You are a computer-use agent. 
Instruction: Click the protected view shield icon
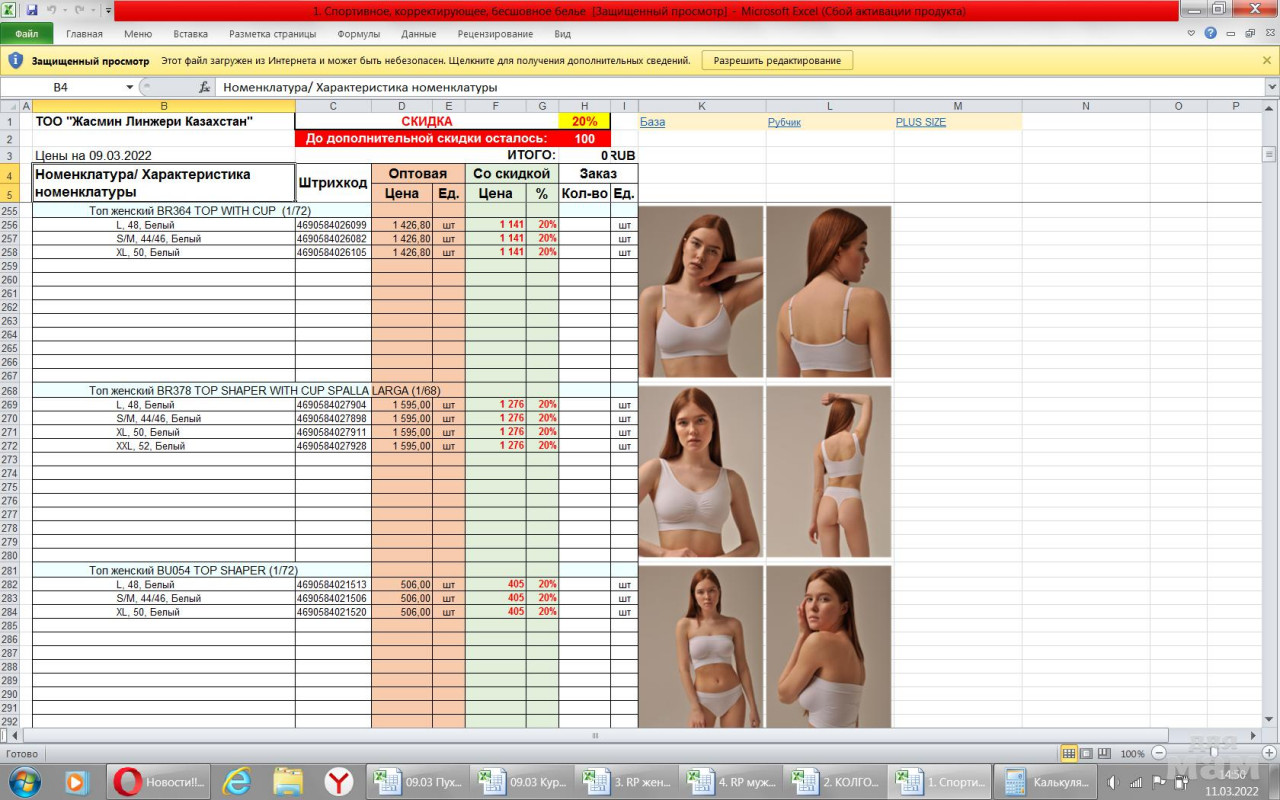[15, 60]
